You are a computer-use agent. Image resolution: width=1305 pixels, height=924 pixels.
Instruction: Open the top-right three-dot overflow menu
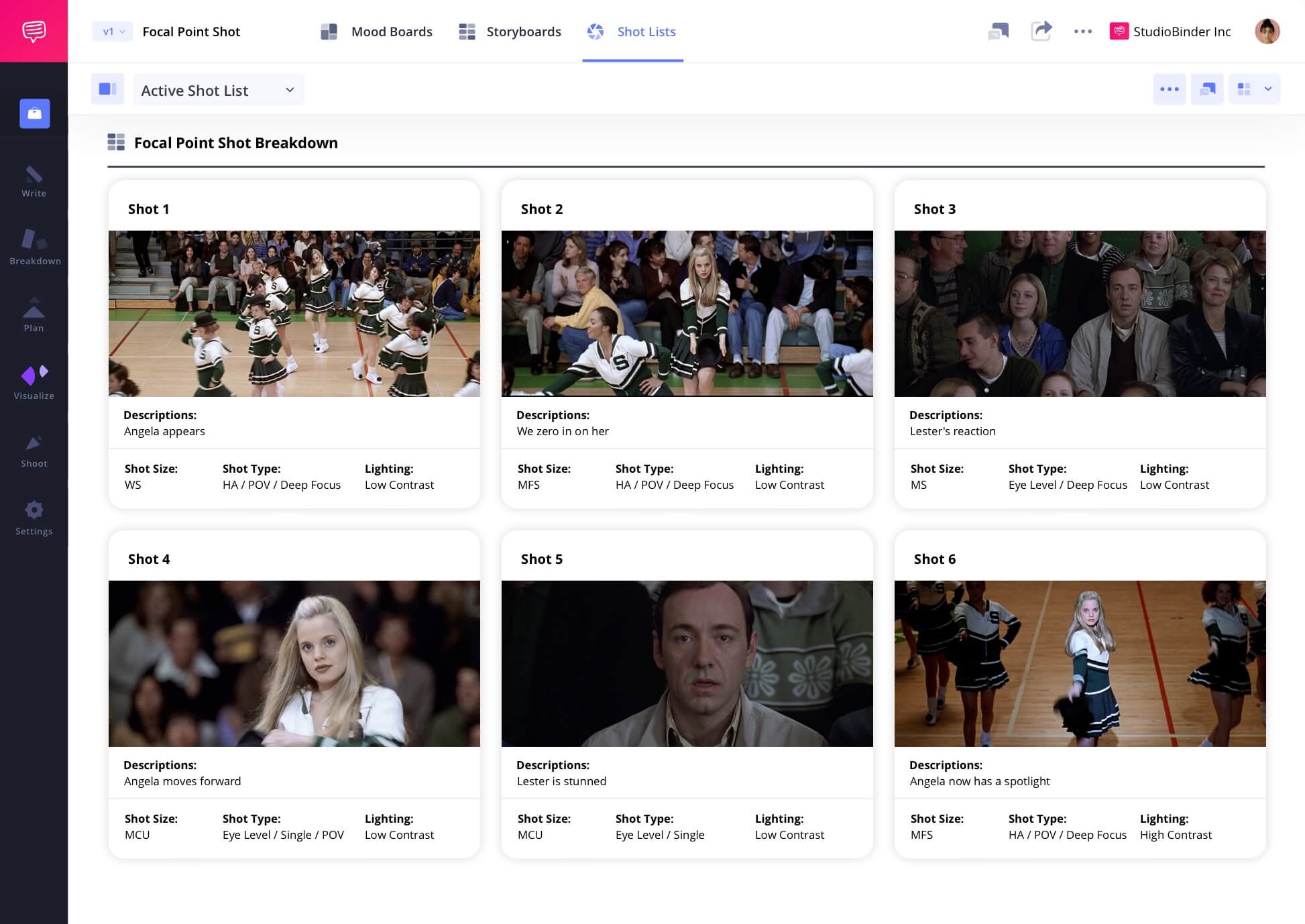pos(1082,32)
